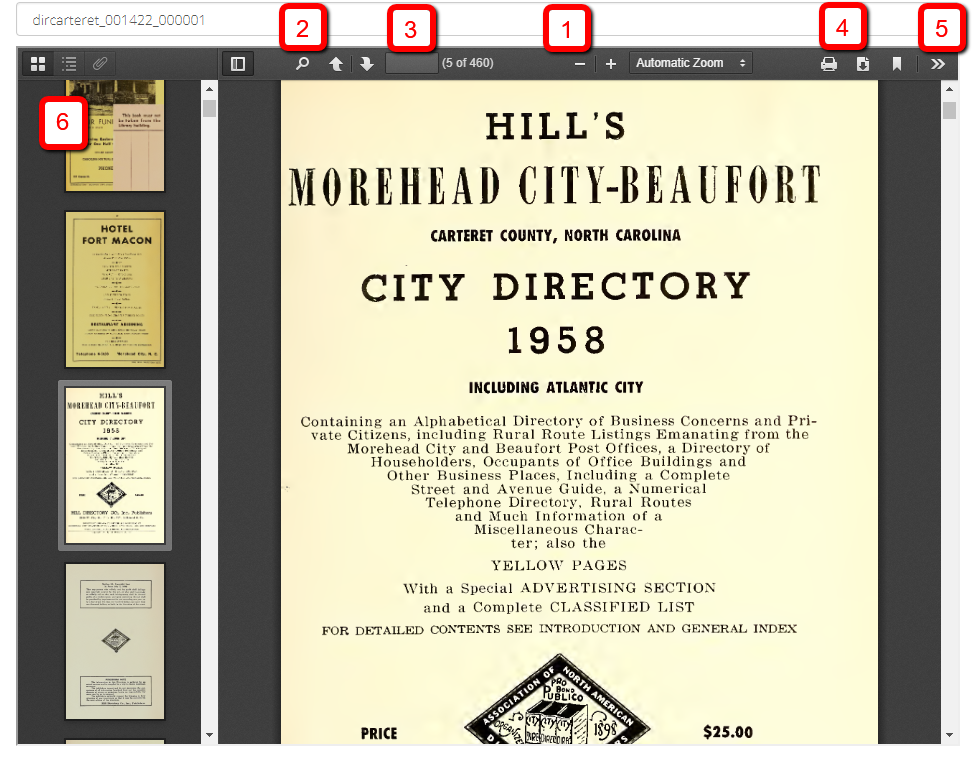This screenshot has height=759, width=976.
Task: Click the "HILL'S" heading at the page top
Action: coord(555,126)
